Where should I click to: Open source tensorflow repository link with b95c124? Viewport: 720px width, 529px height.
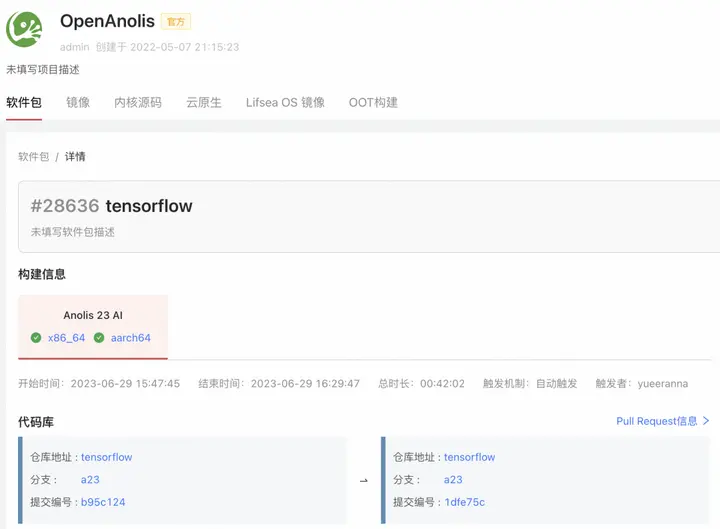point(107,457)
